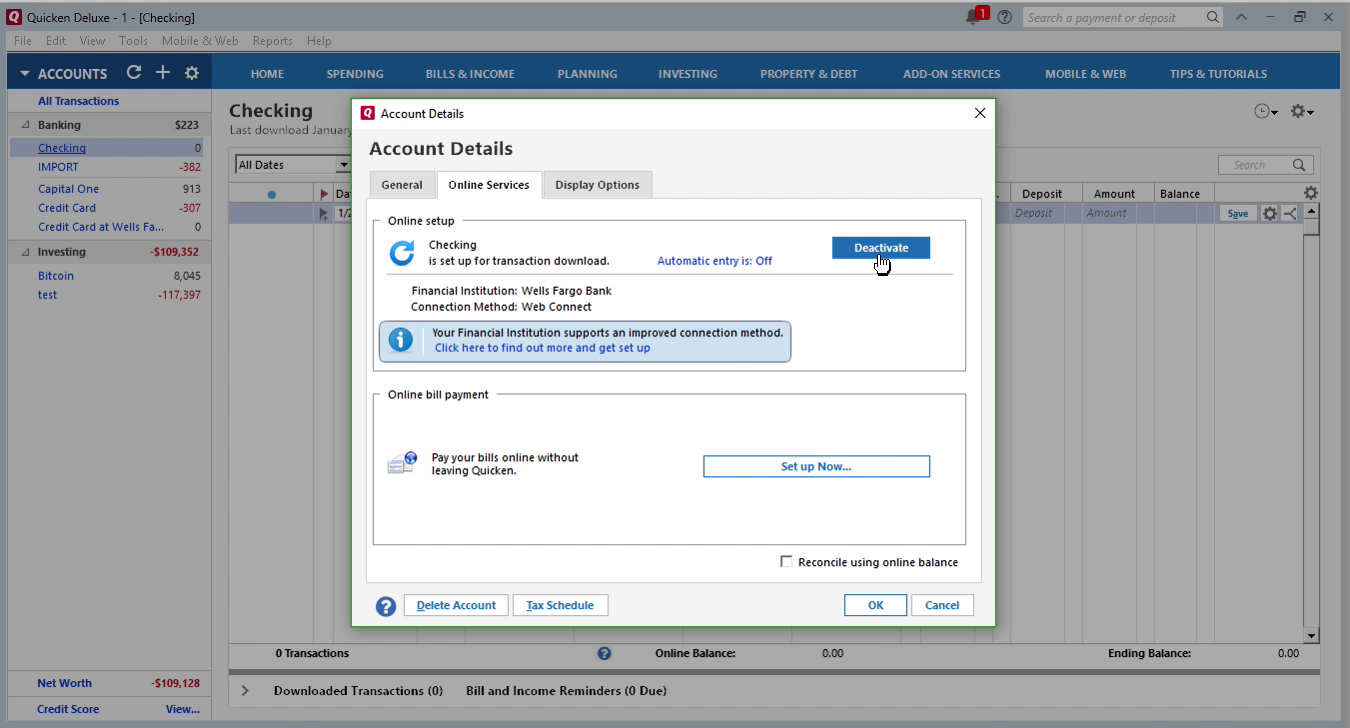Image resolution: width=1350 pixels, height=728 pixels.
Task: Click the search magnifier in title bar
Action: 1212,17
